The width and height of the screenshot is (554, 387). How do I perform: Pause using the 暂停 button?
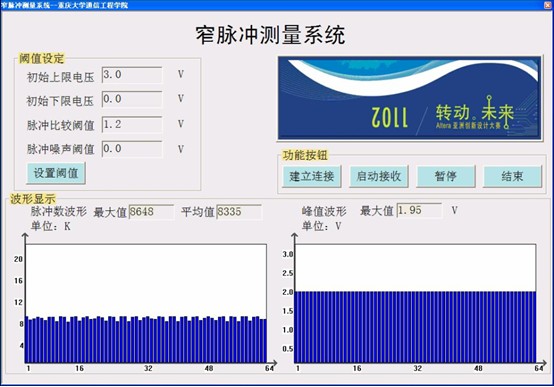click(x=446, y=176)
